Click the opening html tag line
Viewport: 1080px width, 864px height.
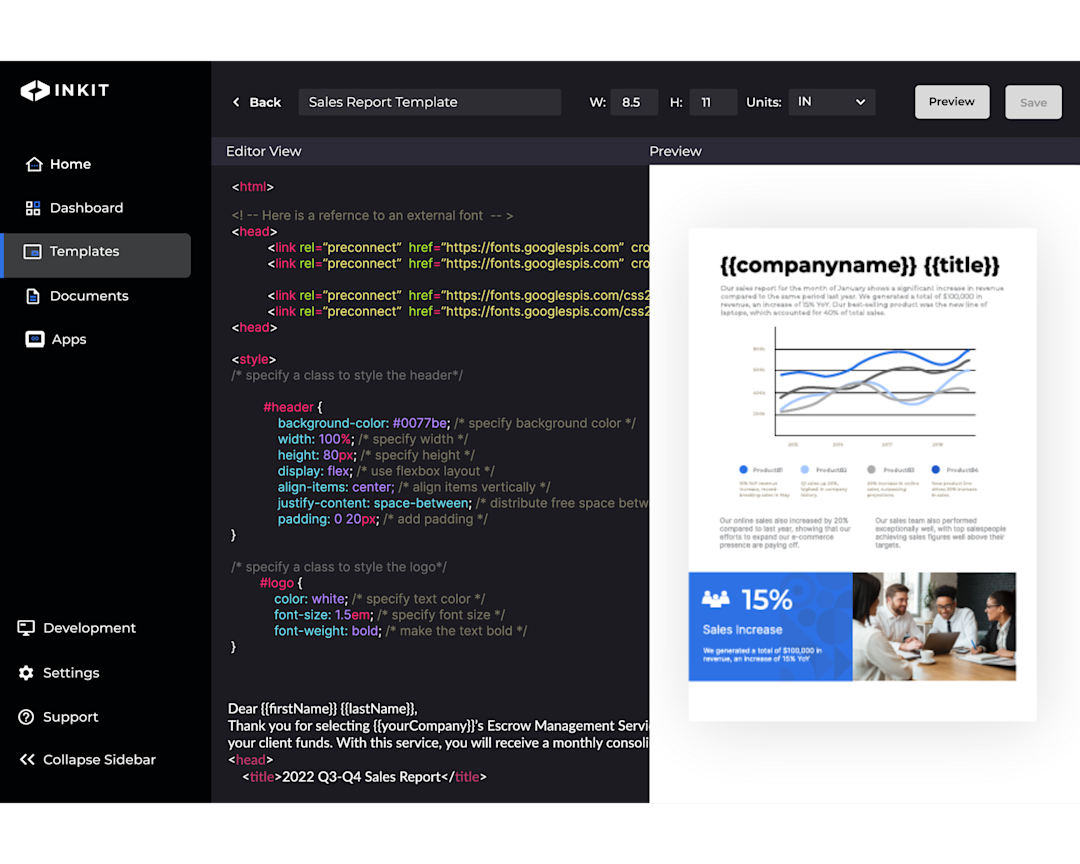coord(253,187)
